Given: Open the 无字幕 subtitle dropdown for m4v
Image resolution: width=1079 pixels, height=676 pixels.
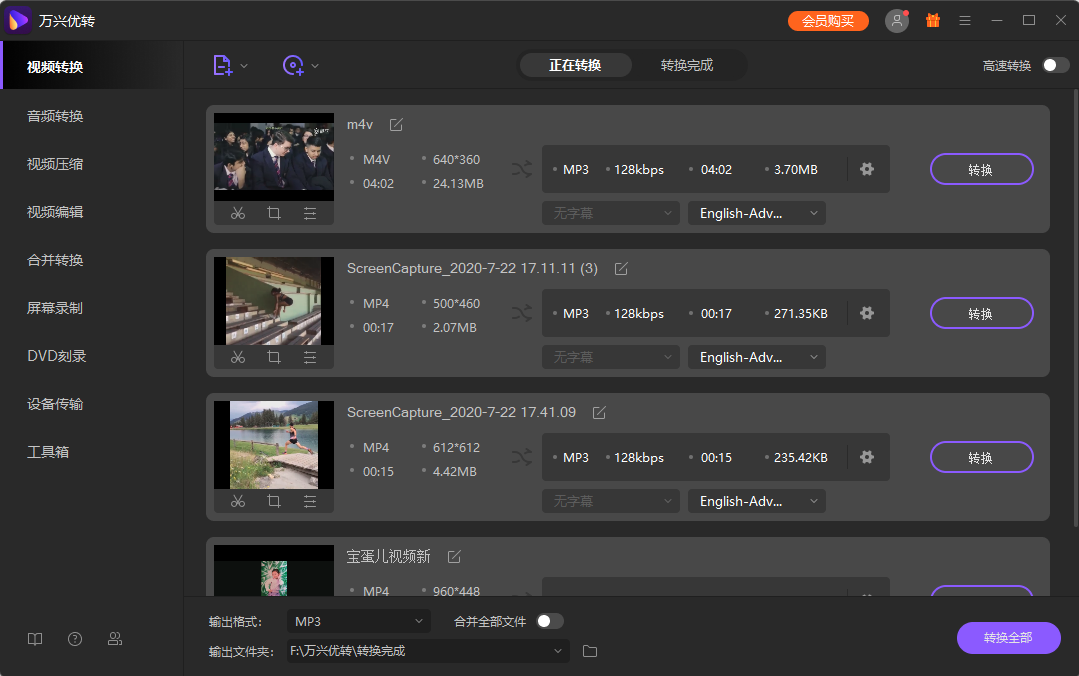Looking at the screenshot, I should click(610, 213).
